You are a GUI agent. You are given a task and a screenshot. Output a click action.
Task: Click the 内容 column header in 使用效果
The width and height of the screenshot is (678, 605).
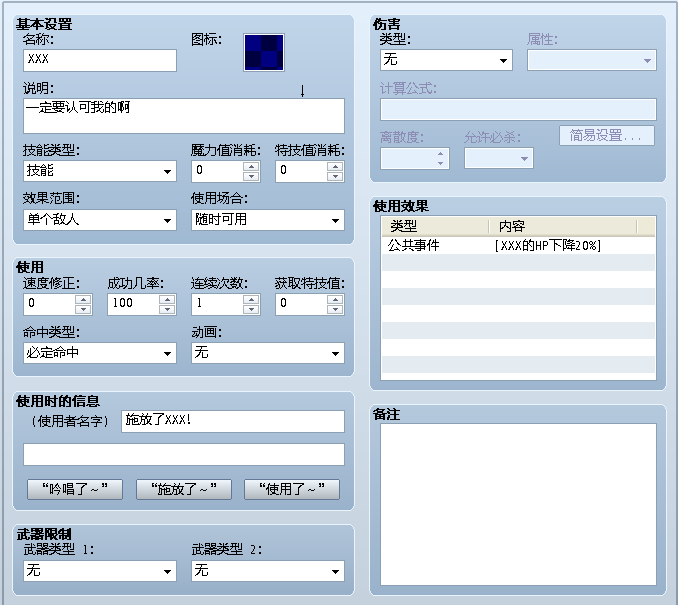pos(563,226)
